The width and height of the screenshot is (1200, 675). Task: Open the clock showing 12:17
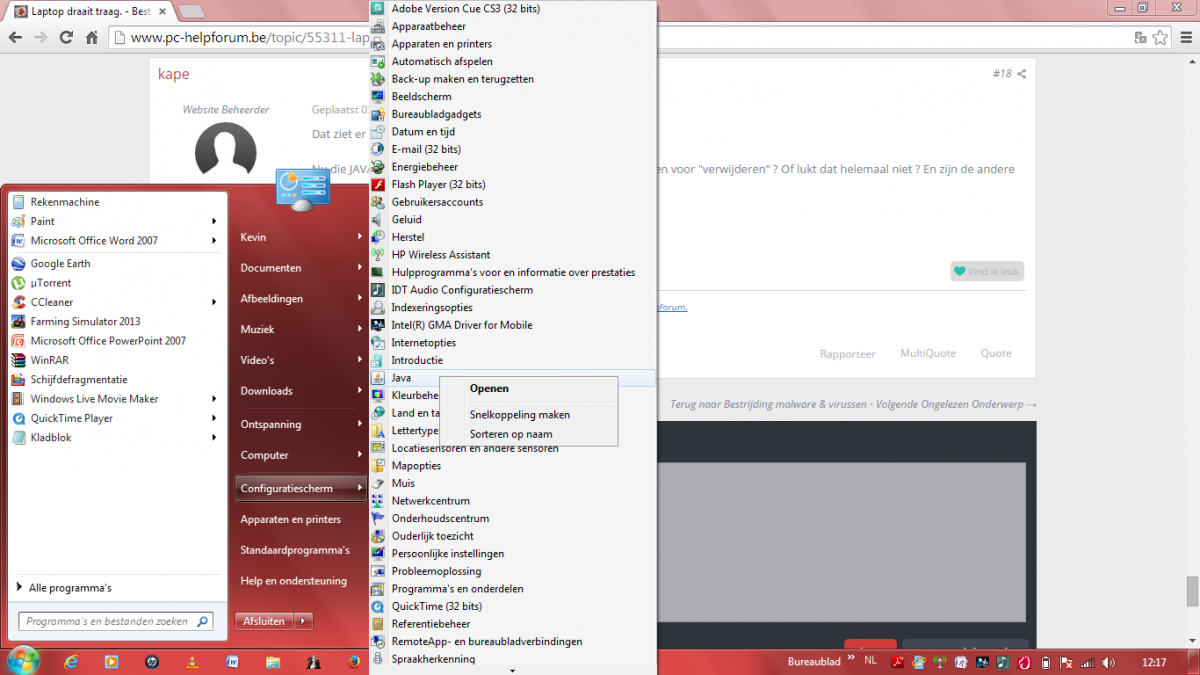click(x=1153, y=662)
